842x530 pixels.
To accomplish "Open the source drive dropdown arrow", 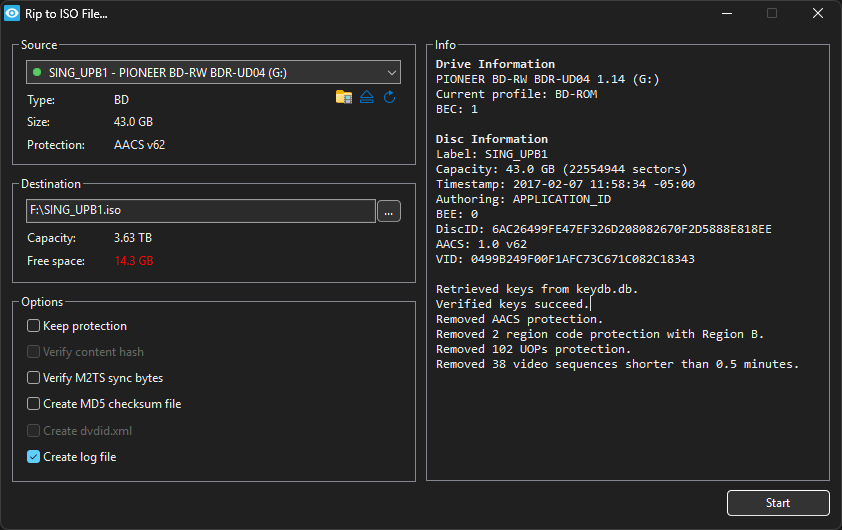I will click(389, 72).
